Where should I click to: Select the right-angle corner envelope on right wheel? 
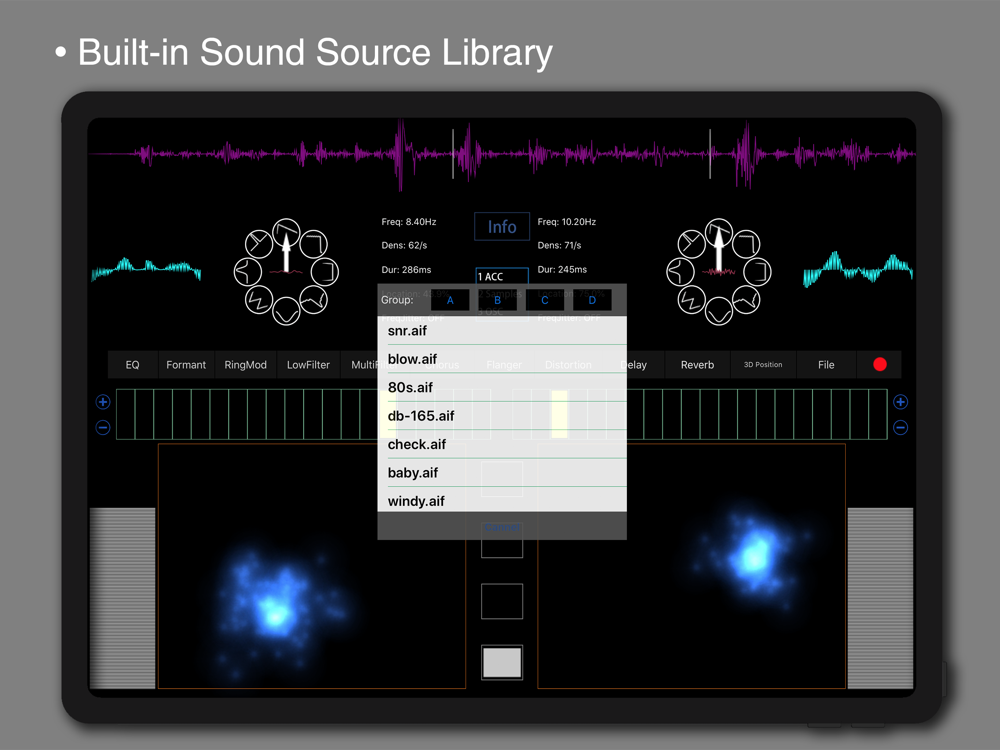click(x=746, y=244)
